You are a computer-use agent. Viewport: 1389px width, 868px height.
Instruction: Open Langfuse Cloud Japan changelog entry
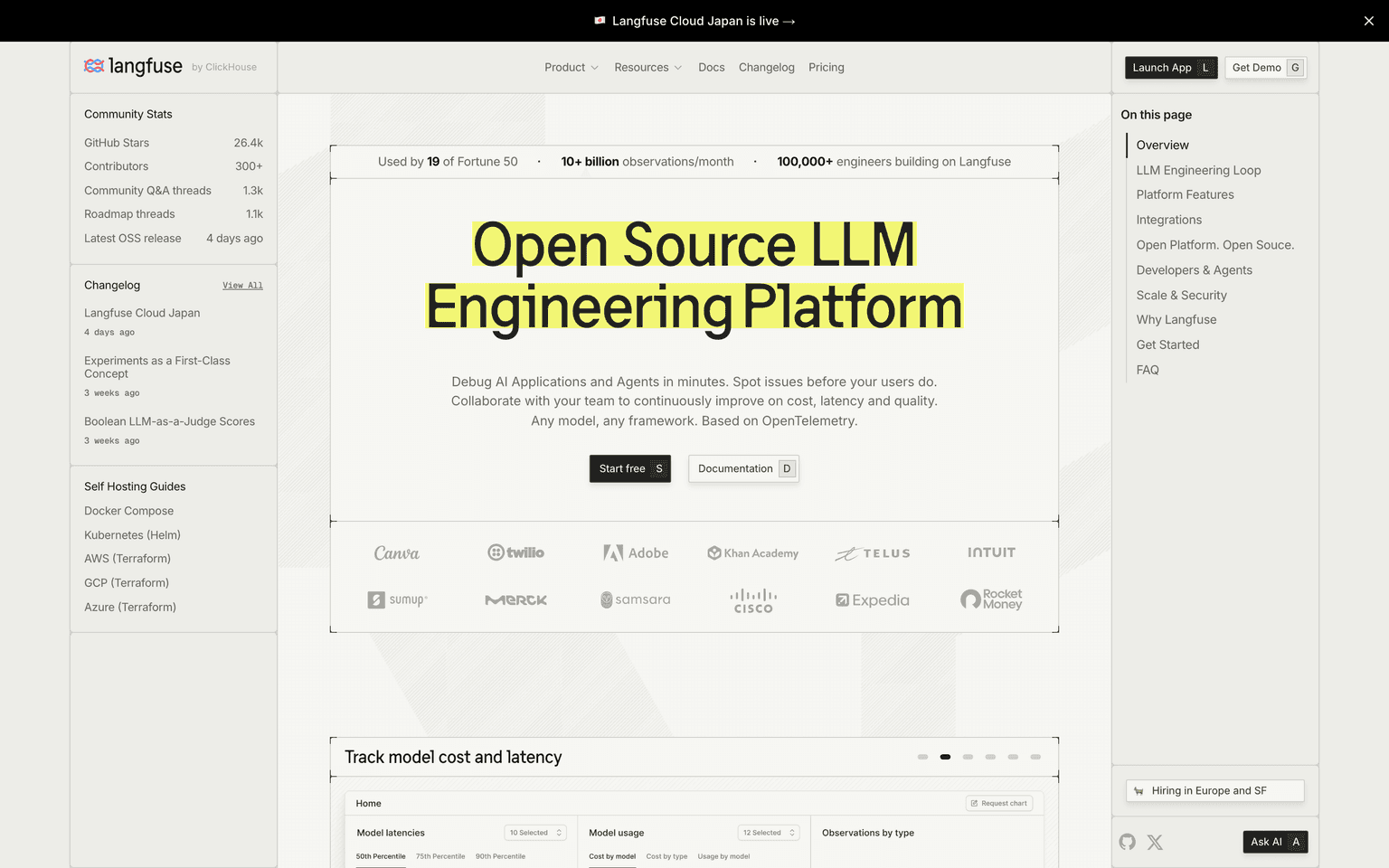tap(142, 313)
